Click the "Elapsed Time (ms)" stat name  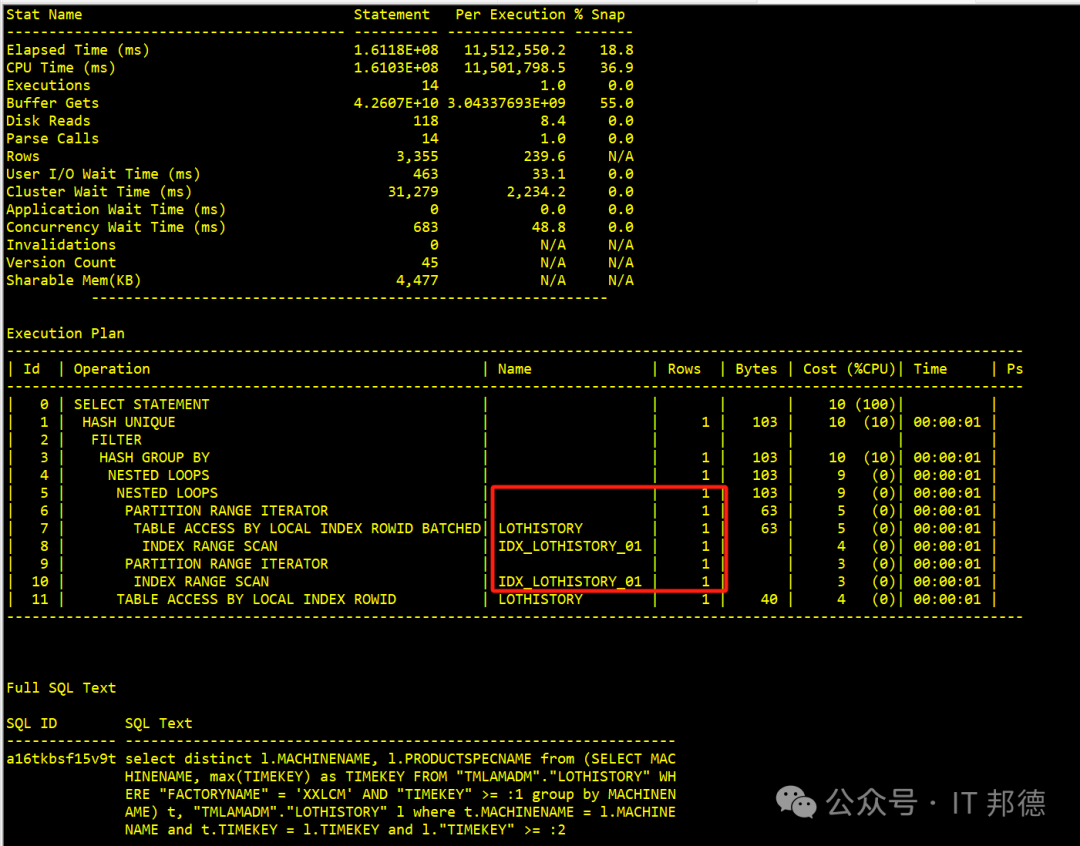click(78, 50)
